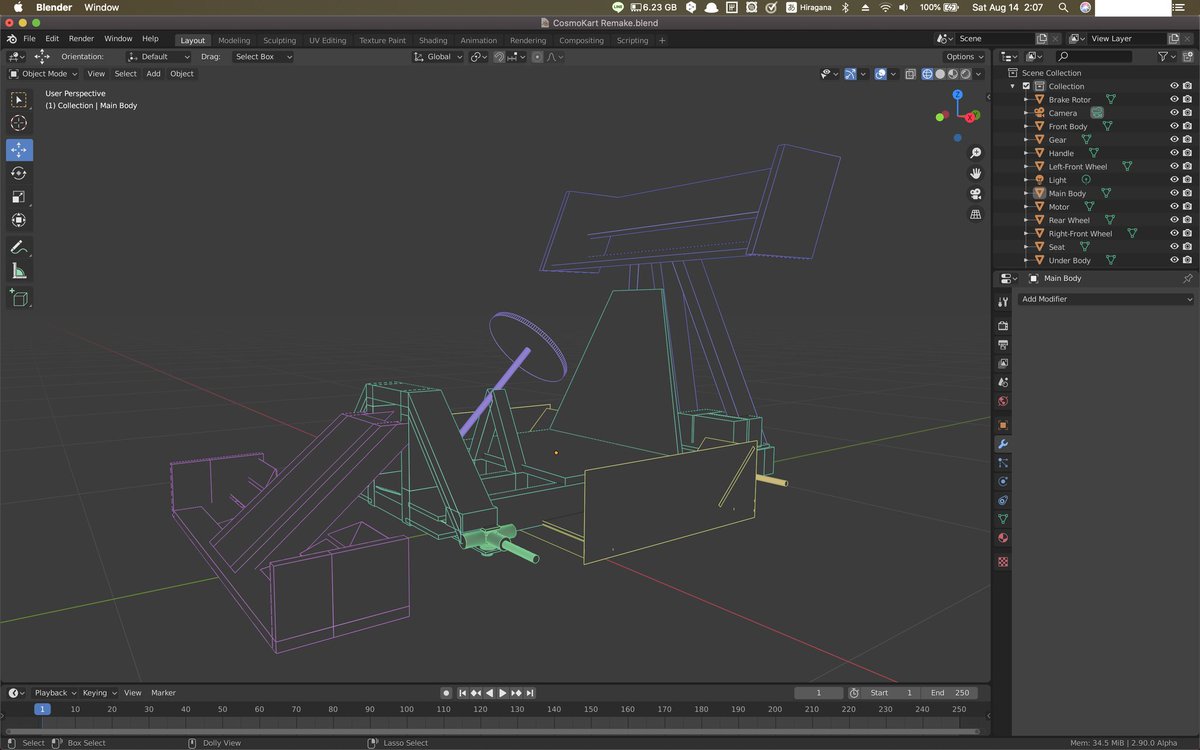
Task: Play the animation forward
Action: pyautogui.click(x=503, y=693)
